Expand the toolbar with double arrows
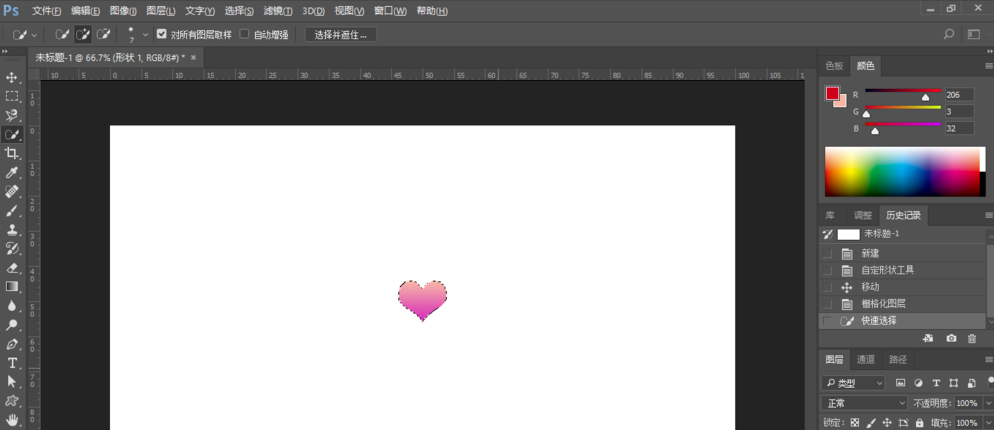 [x=4, y=51]
